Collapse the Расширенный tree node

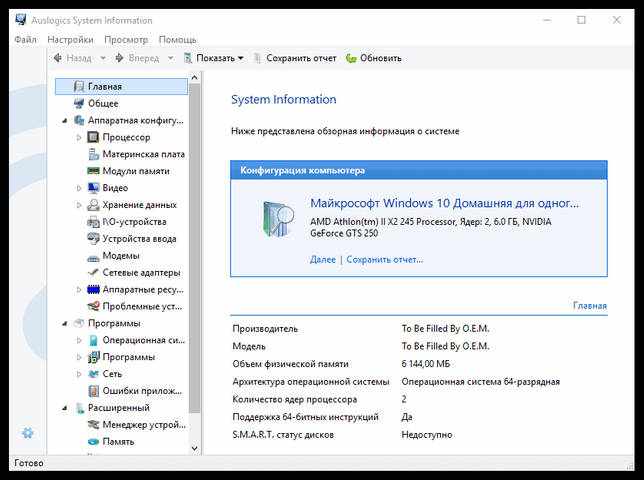(x=64, y=408)
